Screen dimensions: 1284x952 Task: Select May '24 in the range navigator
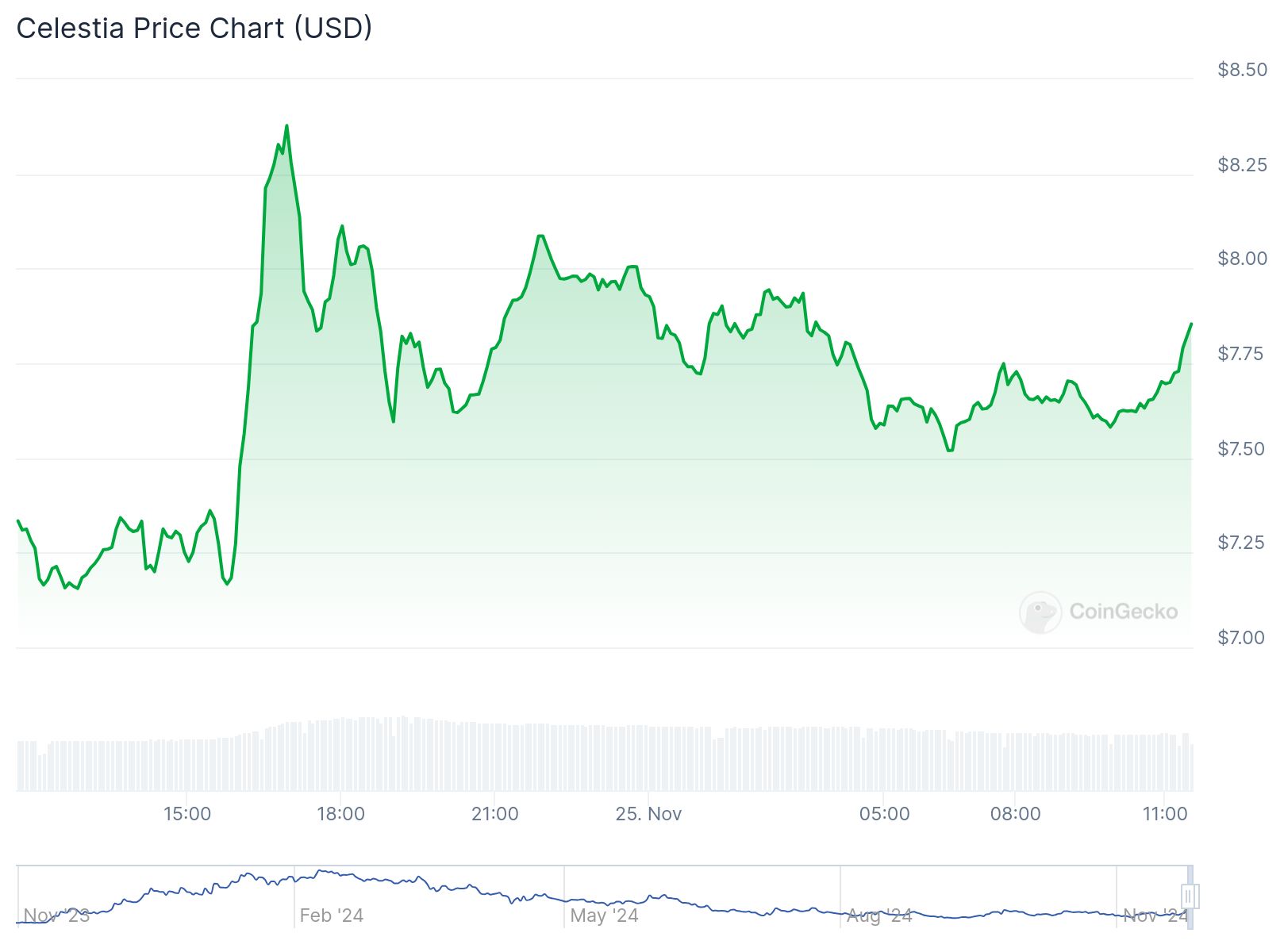604,916
